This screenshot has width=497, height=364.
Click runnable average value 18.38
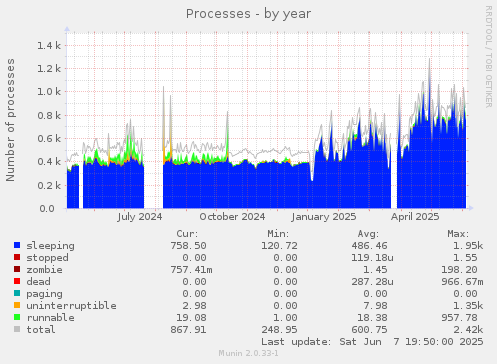372,318
